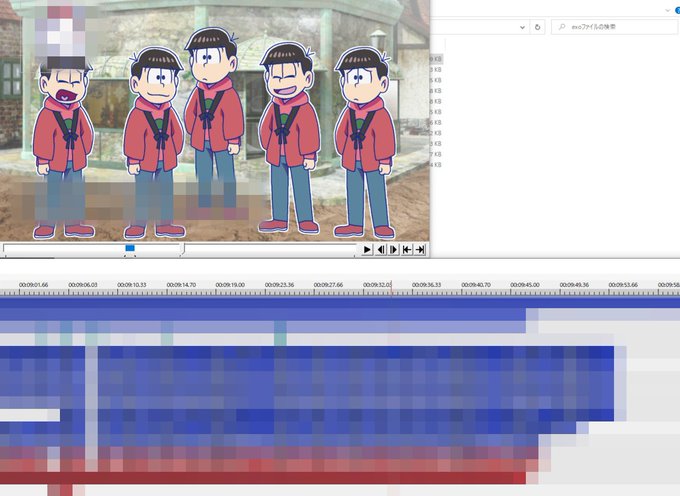Click the video preview showing five characters
This screenshot has height=496, width=680.
[x=215, y=121]
